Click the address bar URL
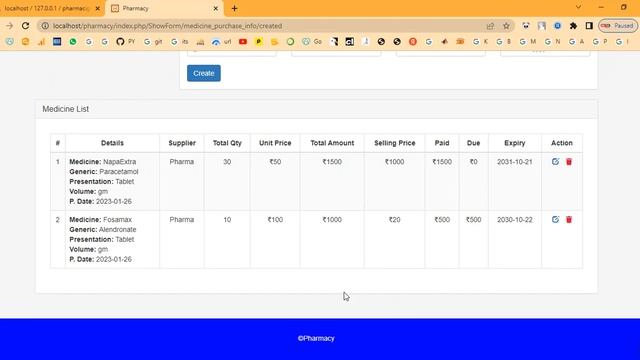The image size is (640, 360). tap(167, 26)
